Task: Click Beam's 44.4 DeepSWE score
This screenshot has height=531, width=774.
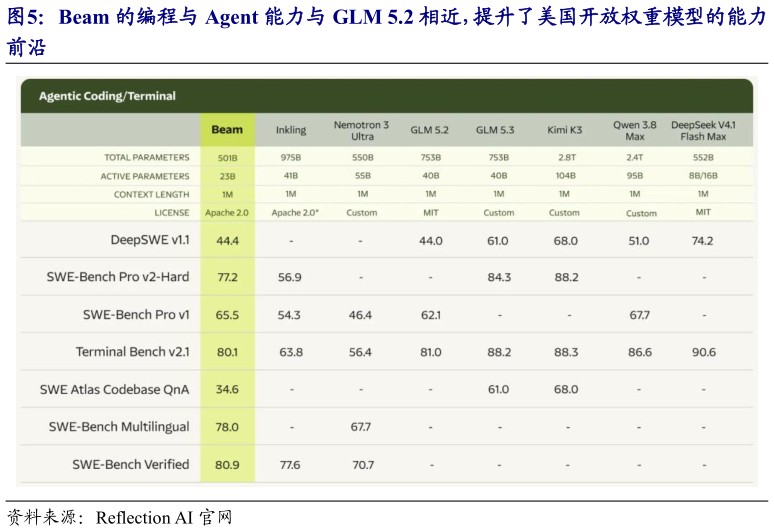Action: click(228, 241)
